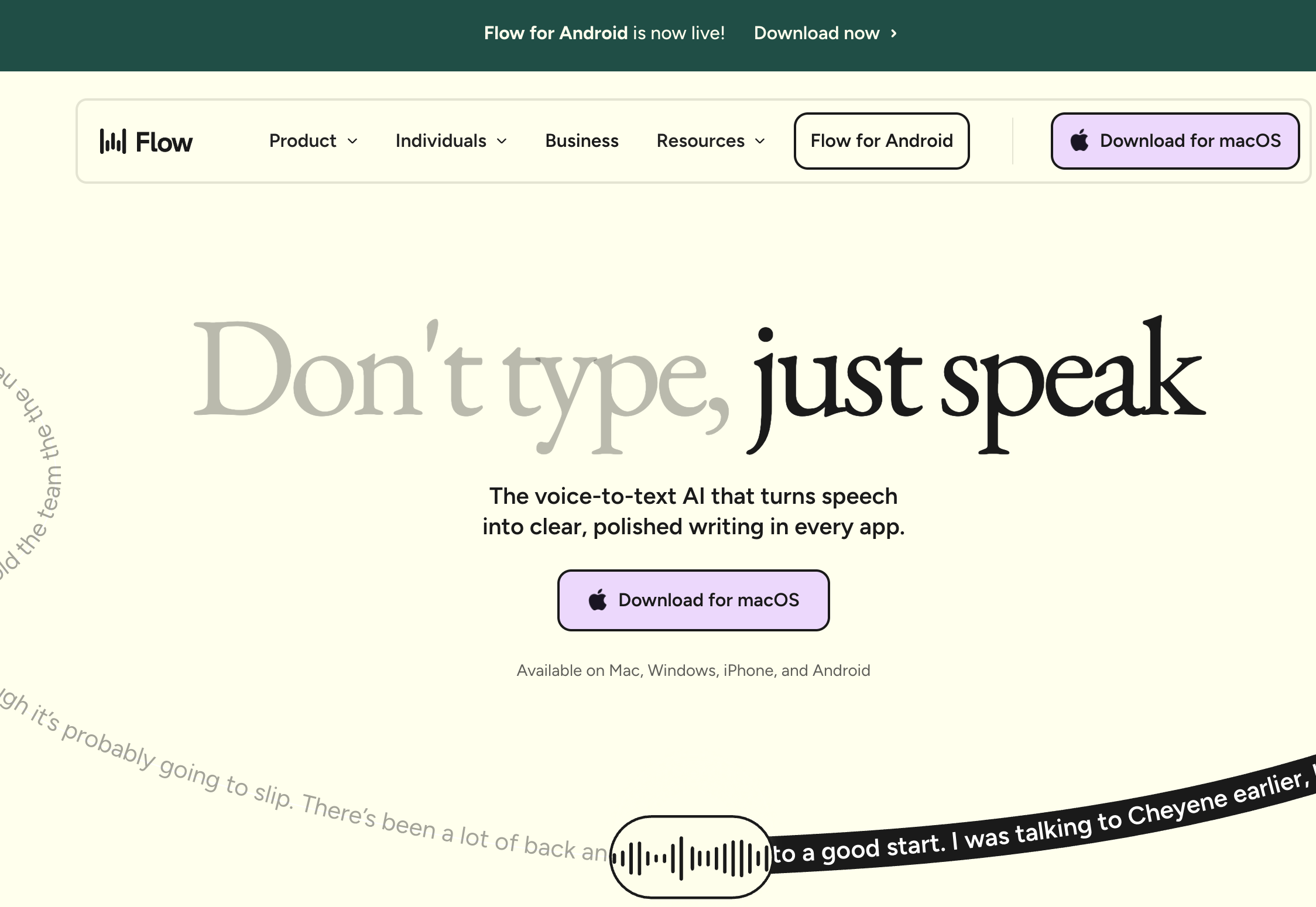Open the Product menu
1316x907 pixels.
pos(303,141)
